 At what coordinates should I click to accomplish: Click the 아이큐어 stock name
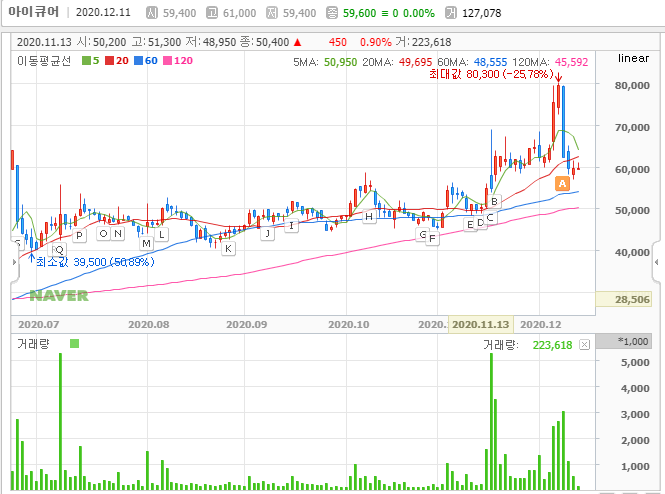[34, 11]
